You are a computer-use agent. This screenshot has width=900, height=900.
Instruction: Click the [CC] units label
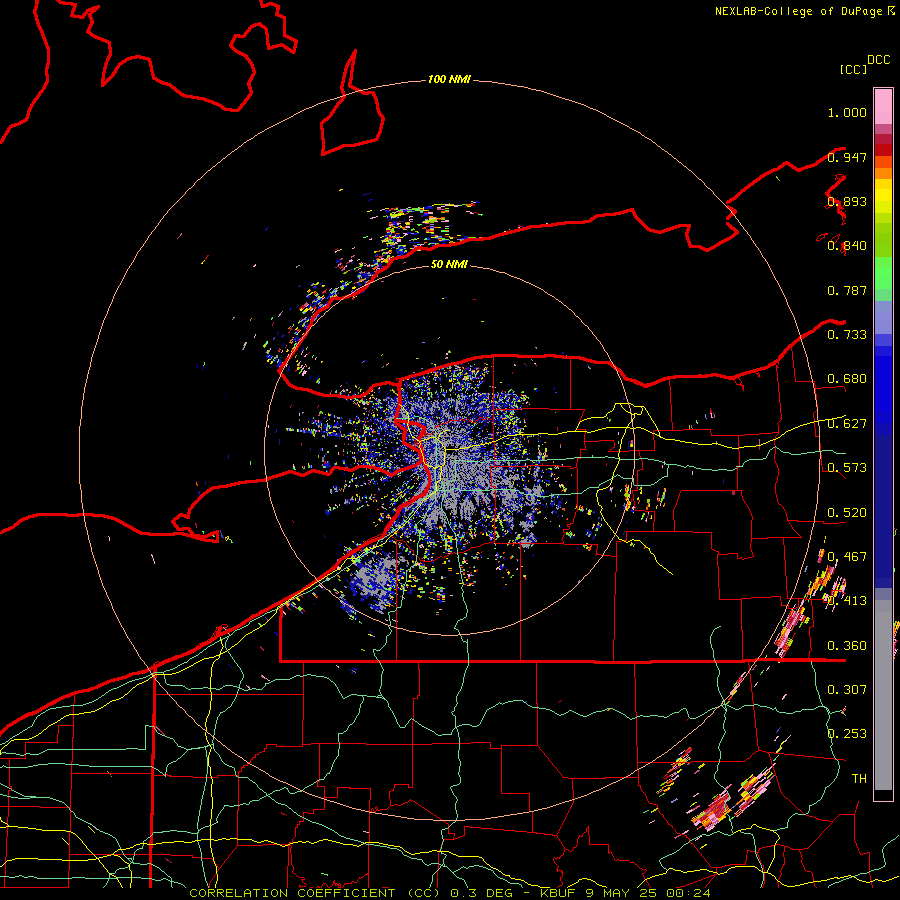point(853,69)
